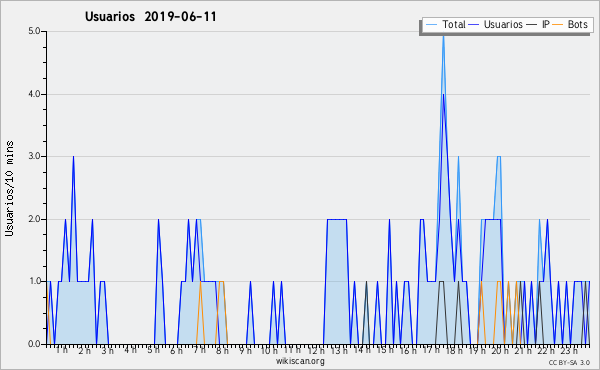Click the '20 h' x-axis label

click(500, 350)
